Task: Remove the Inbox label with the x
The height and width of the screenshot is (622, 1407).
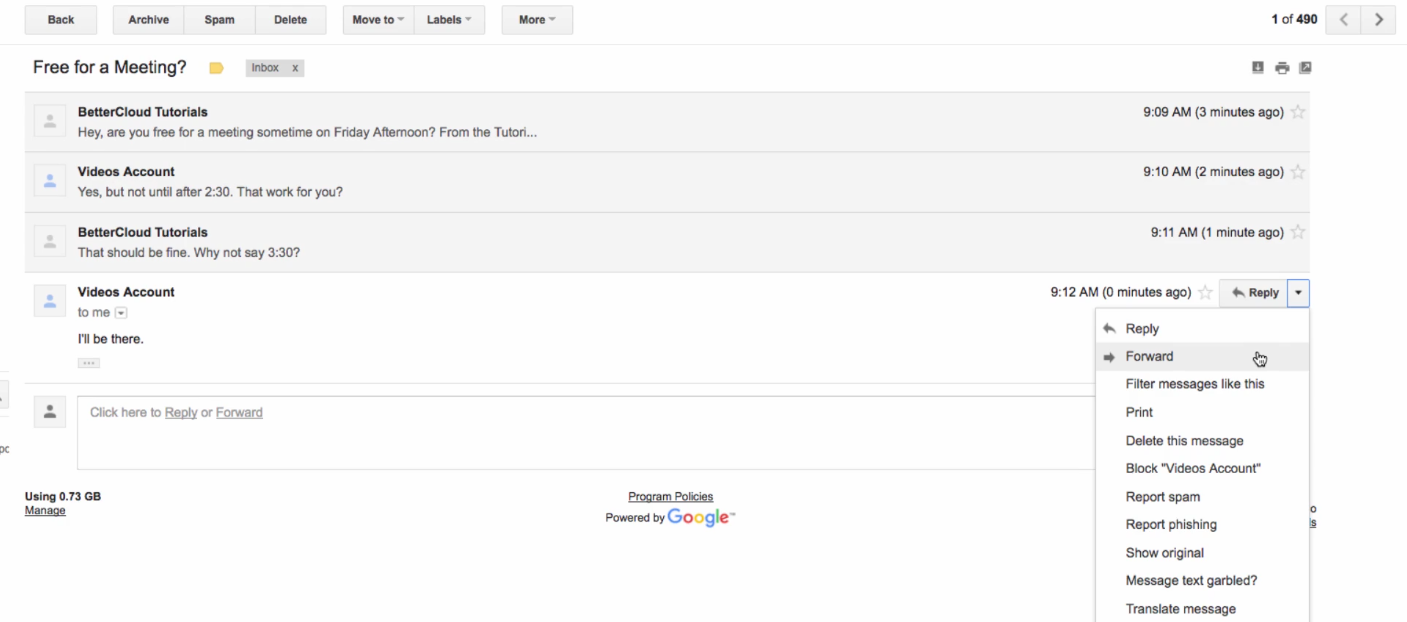Action: pos(295,68)
